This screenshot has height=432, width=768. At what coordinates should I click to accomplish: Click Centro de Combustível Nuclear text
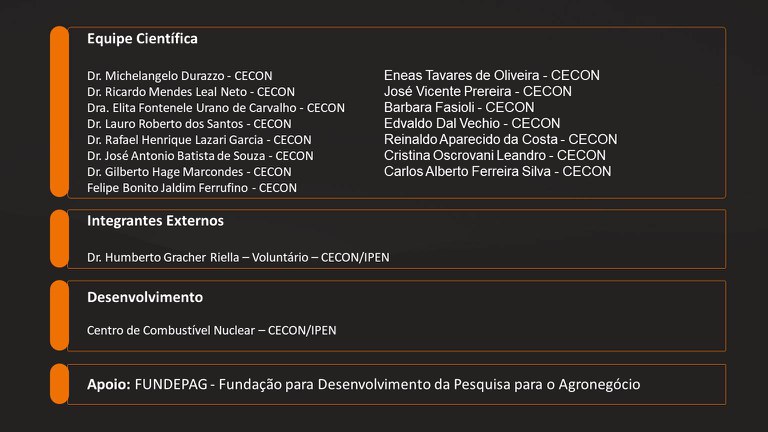click(211, 331)
